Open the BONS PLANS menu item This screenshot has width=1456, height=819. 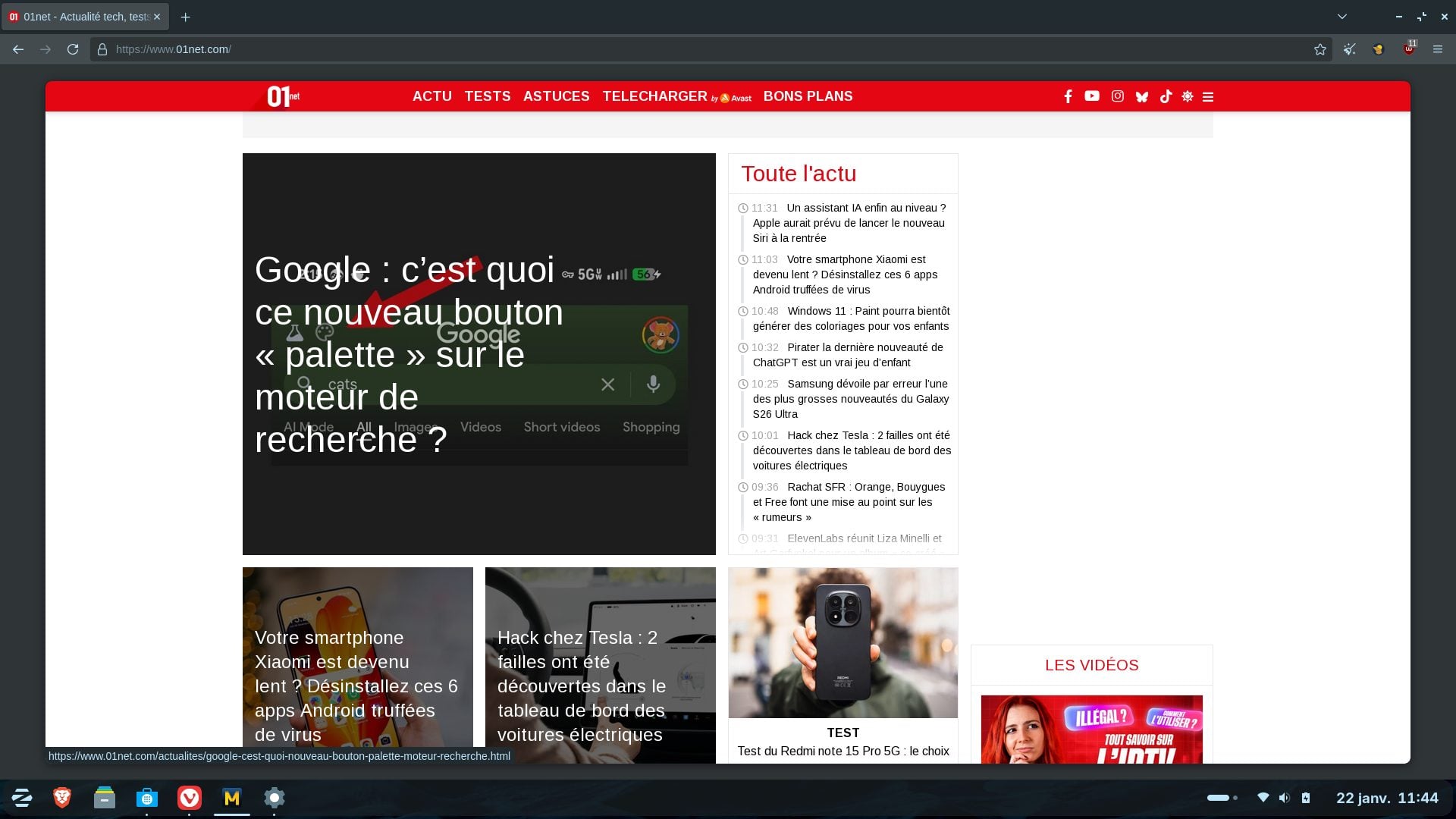(808, 96)
